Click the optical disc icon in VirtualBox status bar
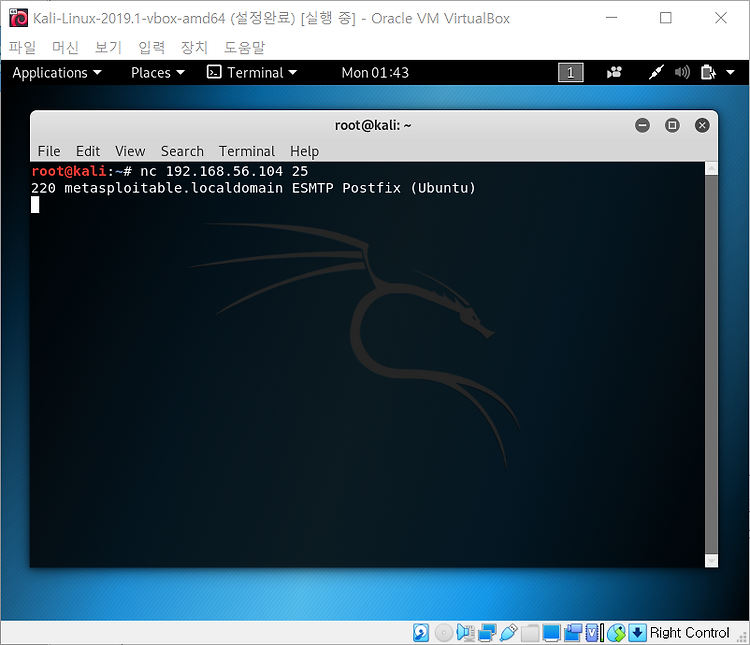Viewport: 750px width, 645px height. click(444, 633)
